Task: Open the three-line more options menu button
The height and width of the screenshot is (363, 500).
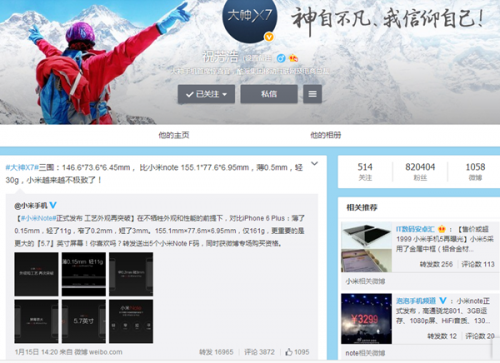Action: (x=312, y=94)
